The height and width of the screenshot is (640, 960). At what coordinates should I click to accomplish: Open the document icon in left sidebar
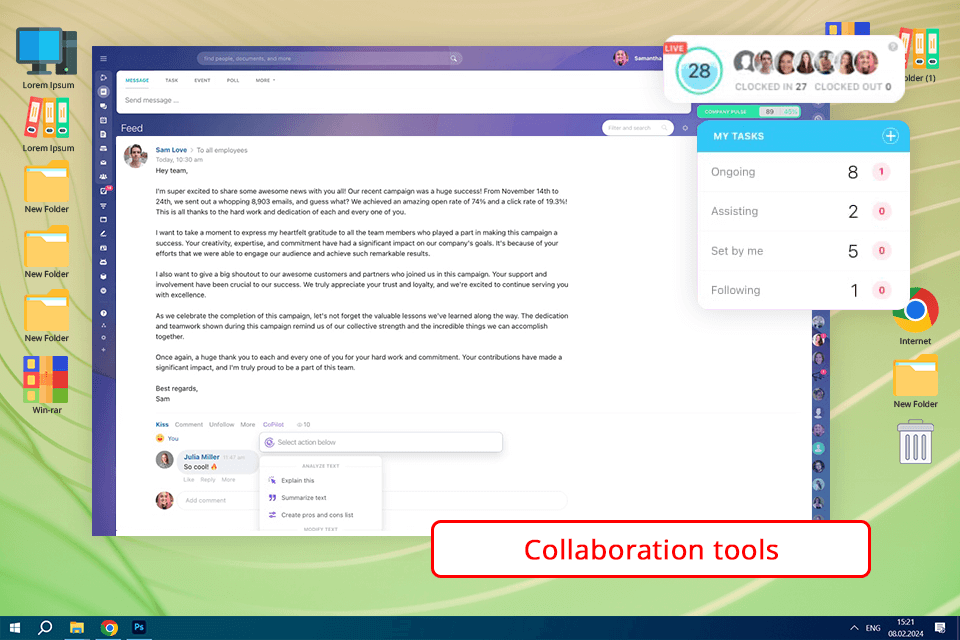pyautogui.click(x=103, y=134)
